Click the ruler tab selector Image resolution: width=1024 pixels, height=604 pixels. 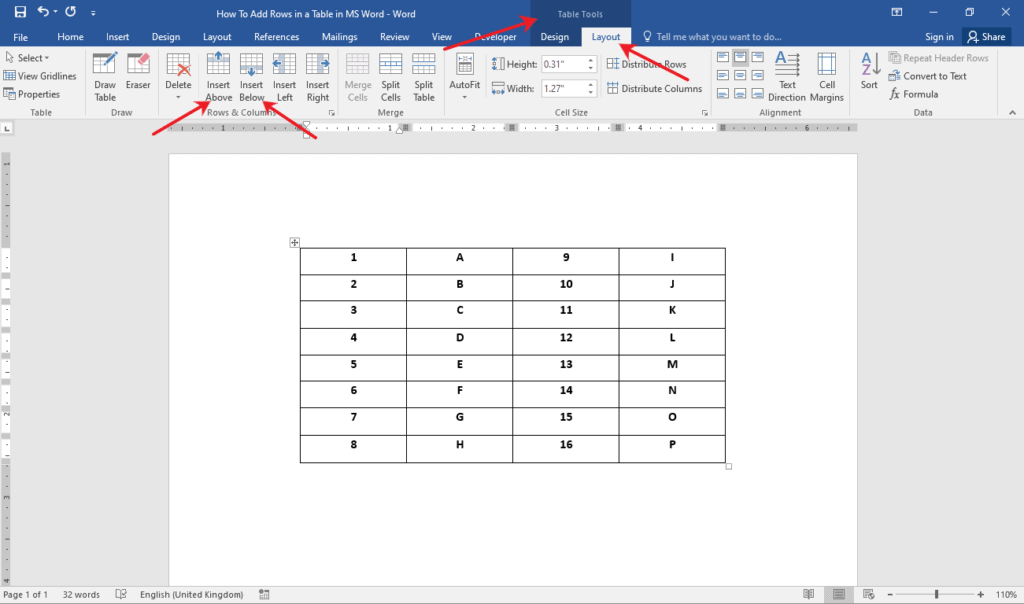7,129
